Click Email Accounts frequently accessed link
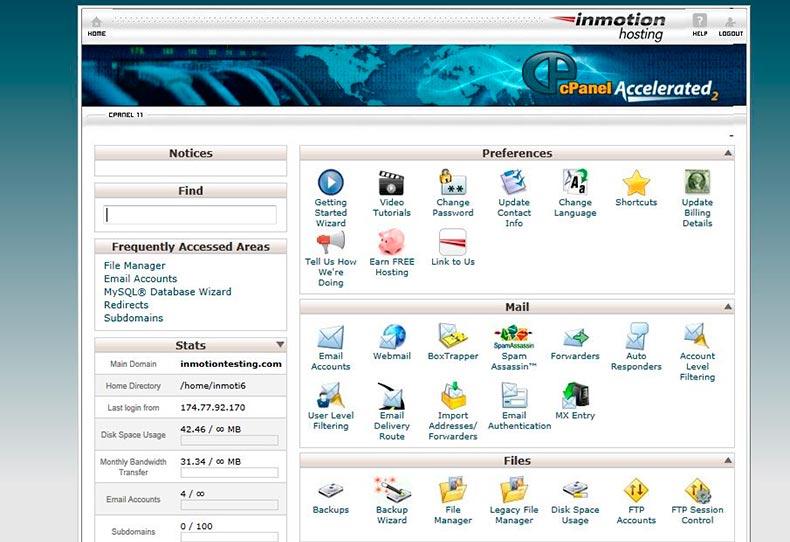 [141, 279]
